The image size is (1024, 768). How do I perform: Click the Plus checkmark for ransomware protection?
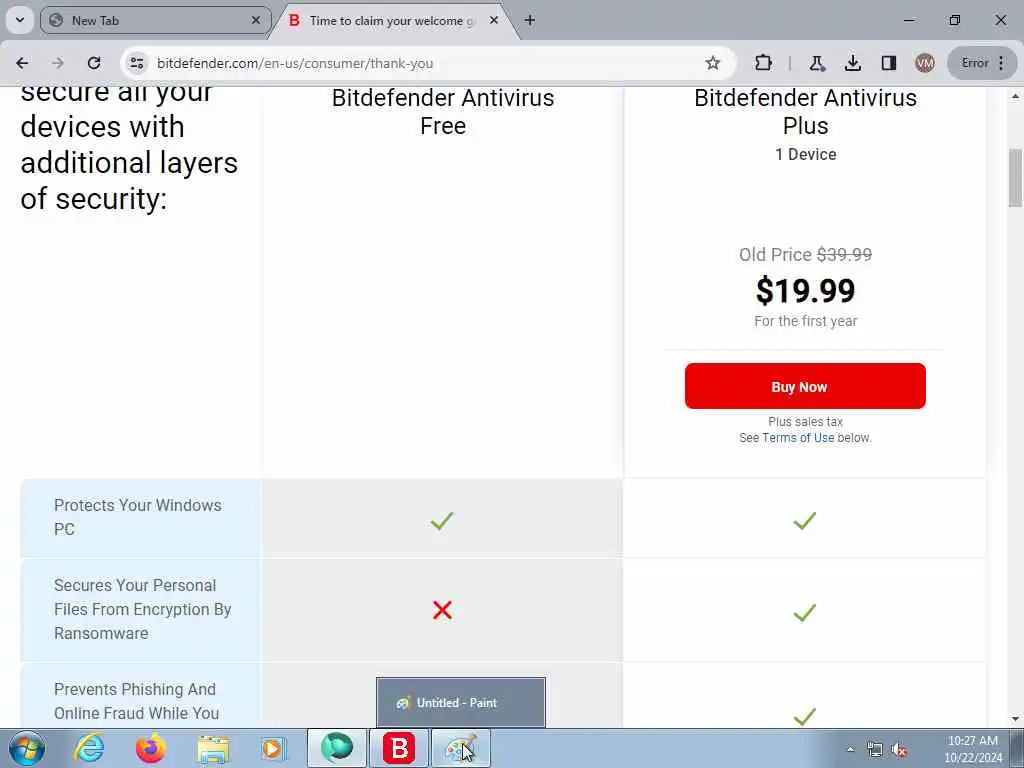pos(805,612)
